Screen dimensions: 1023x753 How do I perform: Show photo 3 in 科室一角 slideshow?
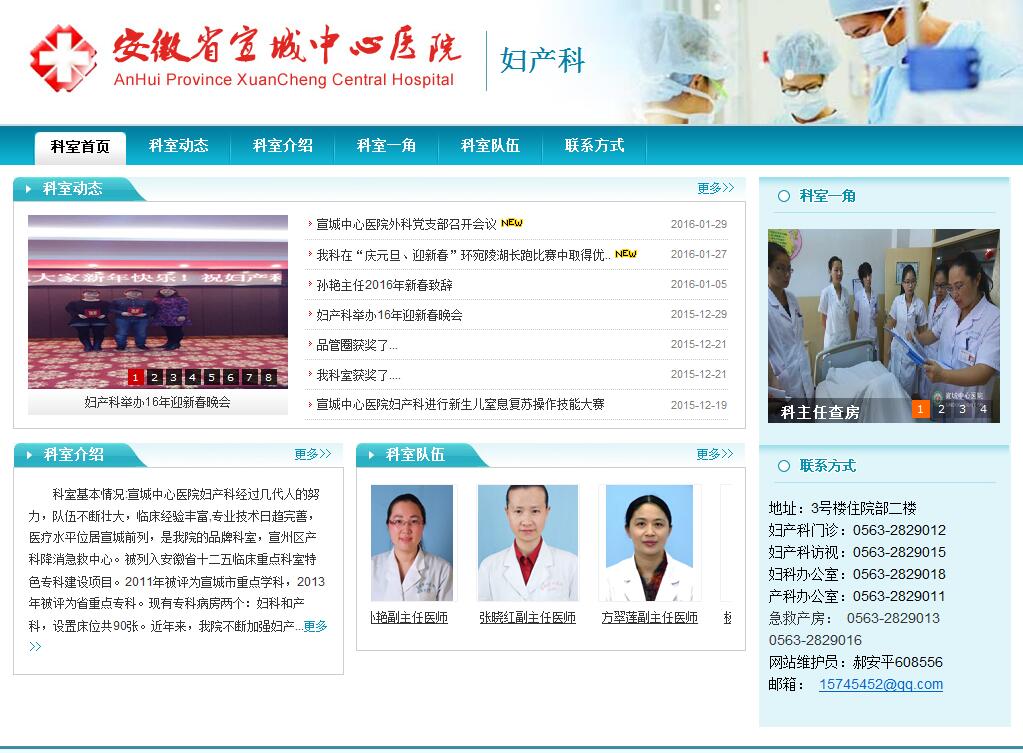pyautogui.click(x=962, y=409)
